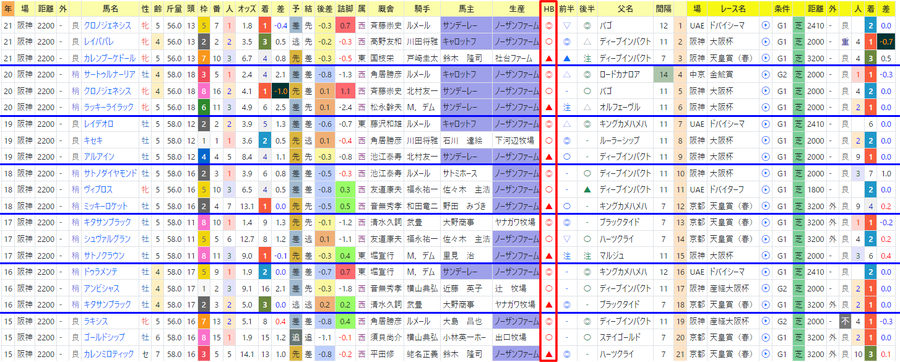Select sire cell ルーラーシップ
This screenshot has height=362, width=900.
pos(625,140)
